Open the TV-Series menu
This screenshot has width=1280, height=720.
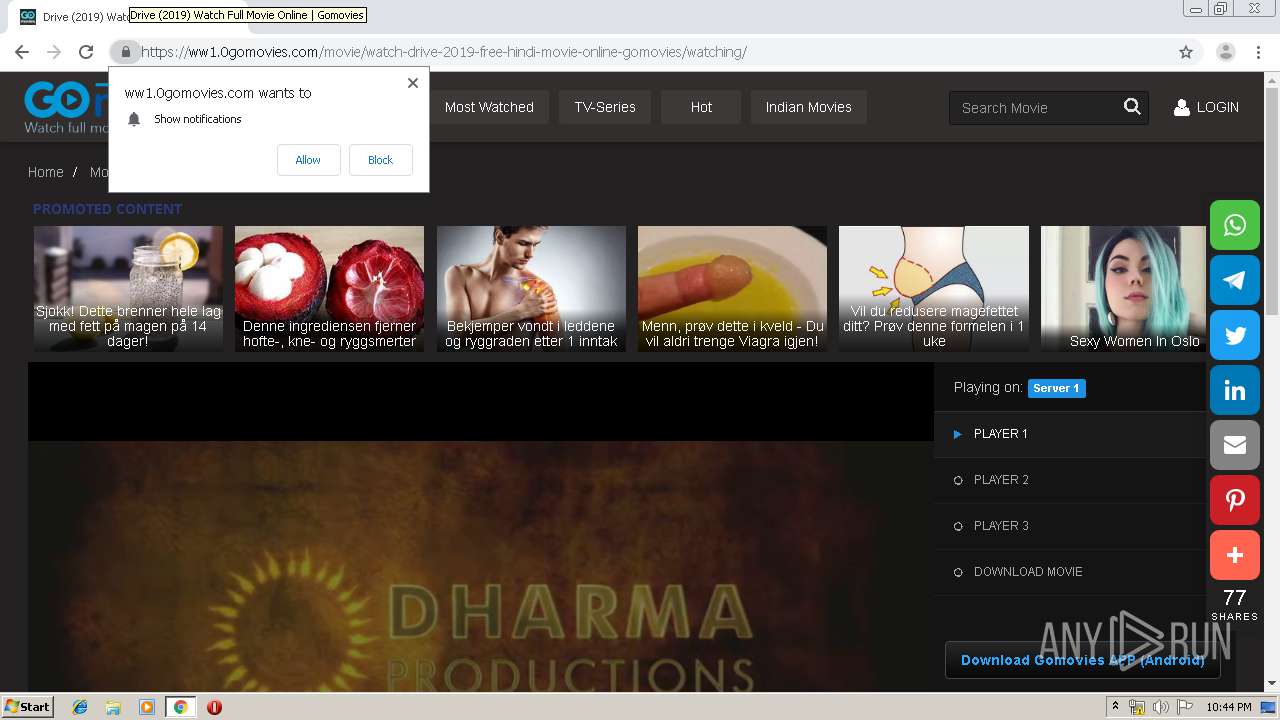(605, 107)
